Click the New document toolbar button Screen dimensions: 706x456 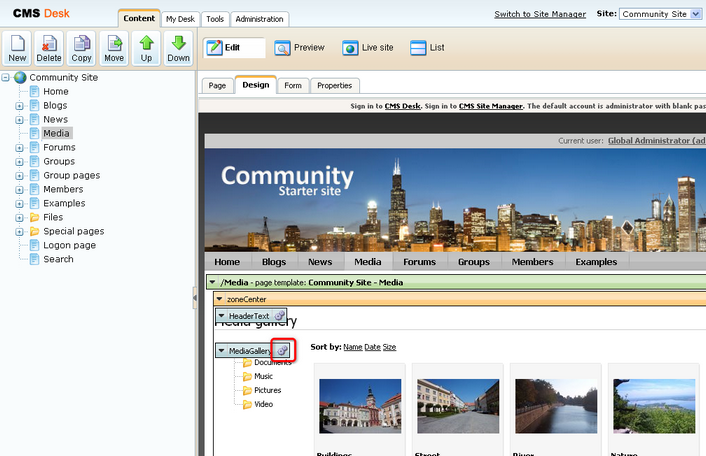pos(17,49)
